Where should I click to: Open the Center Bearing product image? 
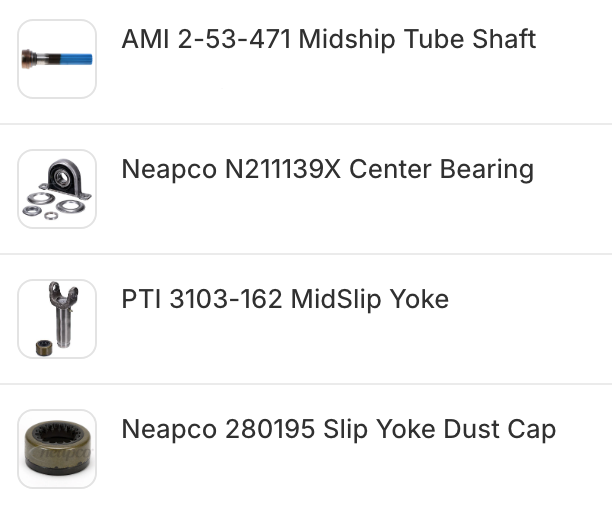(x=57, y=189)
